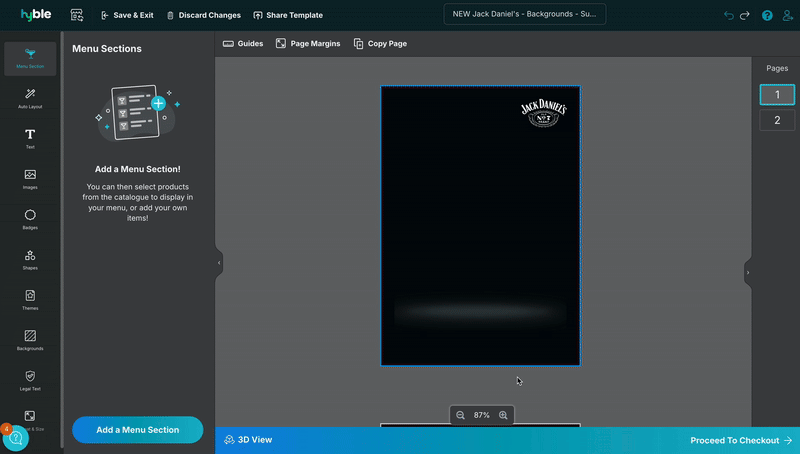Open the Badges panel

[x=30, y=219]
